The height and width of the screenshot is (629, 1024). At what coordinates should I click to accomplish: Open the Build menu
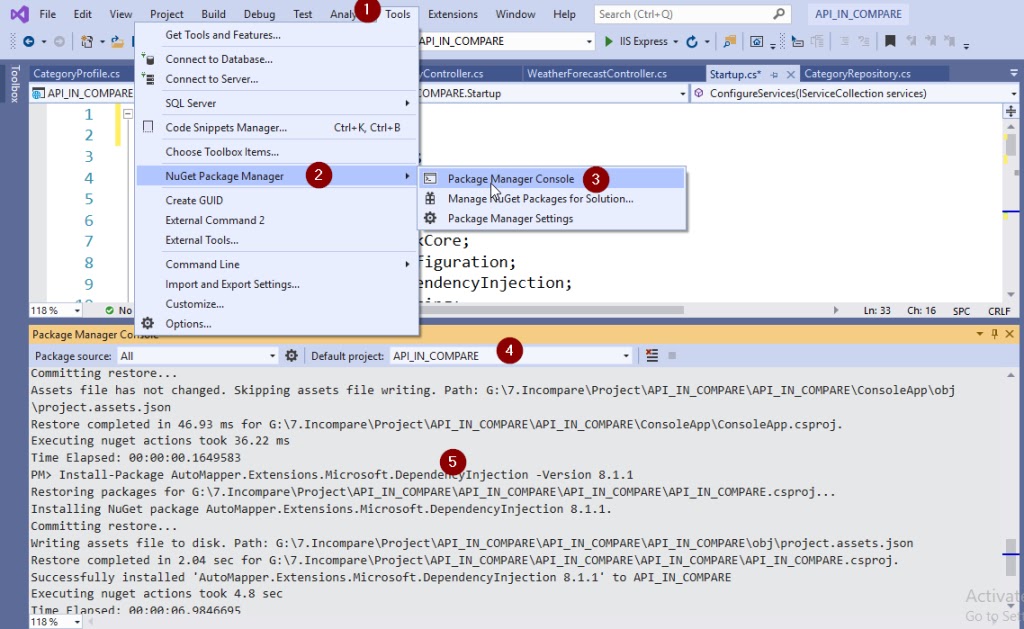pyautogui.click(x=213, y=14)
